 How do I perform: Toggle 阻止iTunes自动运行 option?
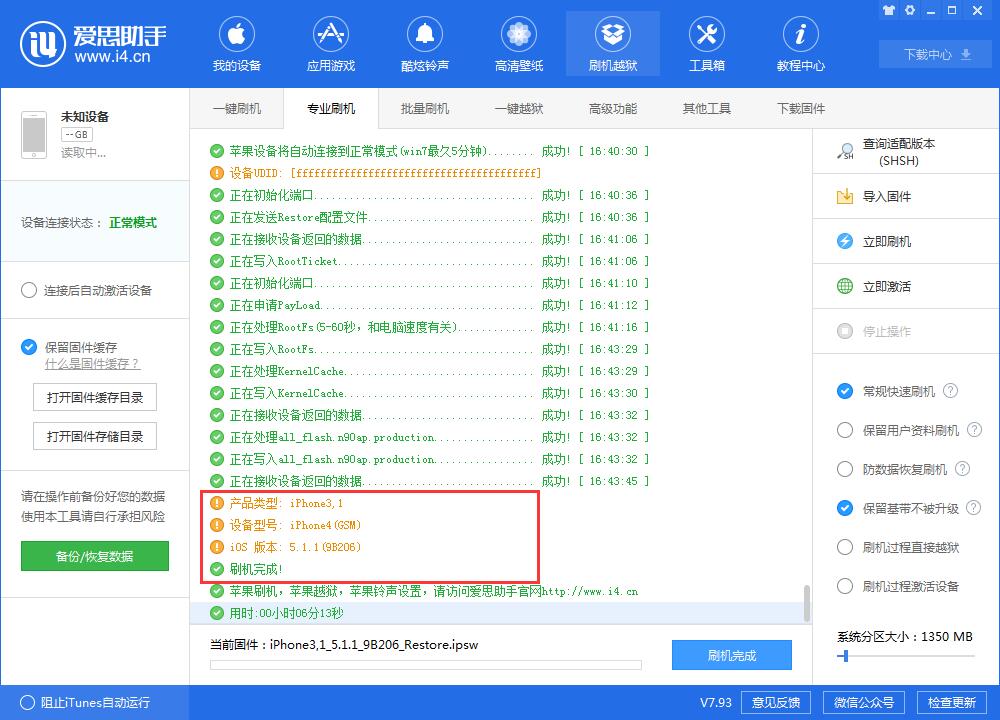pos(27,702)
